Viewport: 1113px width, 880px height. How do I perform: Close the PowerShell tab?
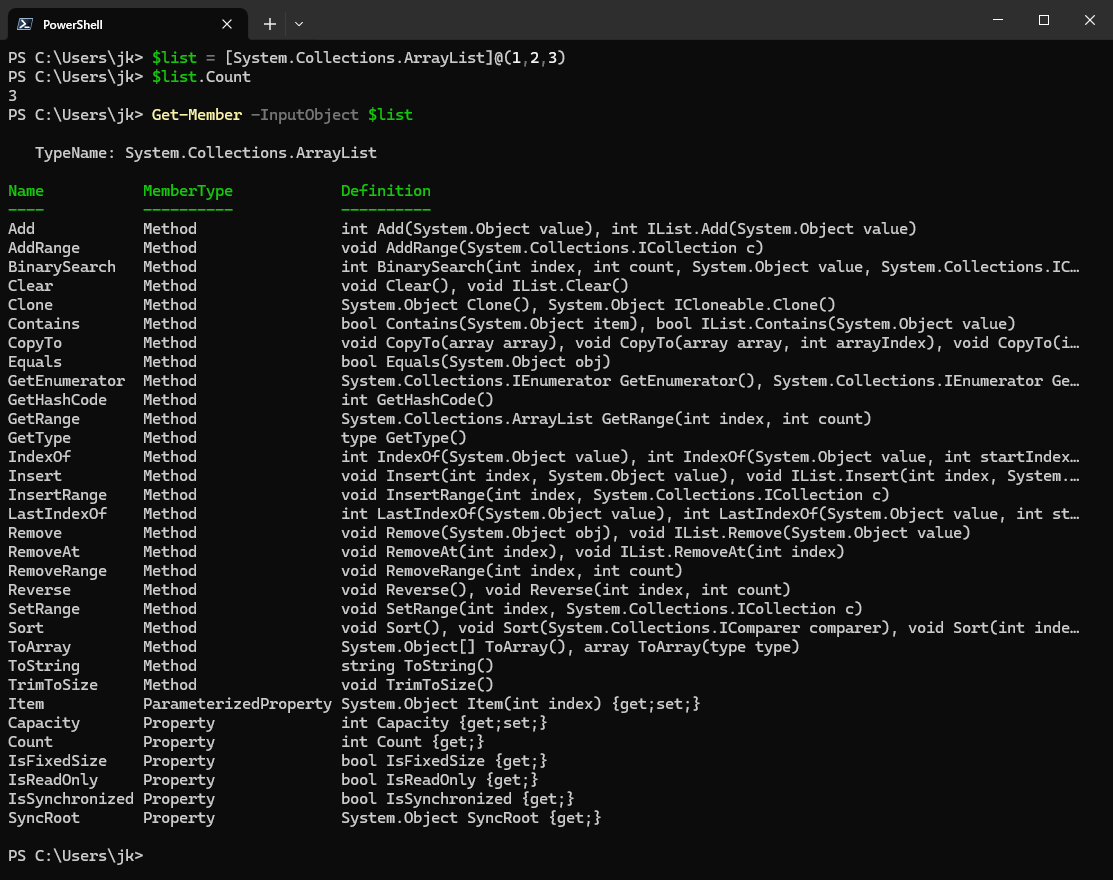pos(228,24)
